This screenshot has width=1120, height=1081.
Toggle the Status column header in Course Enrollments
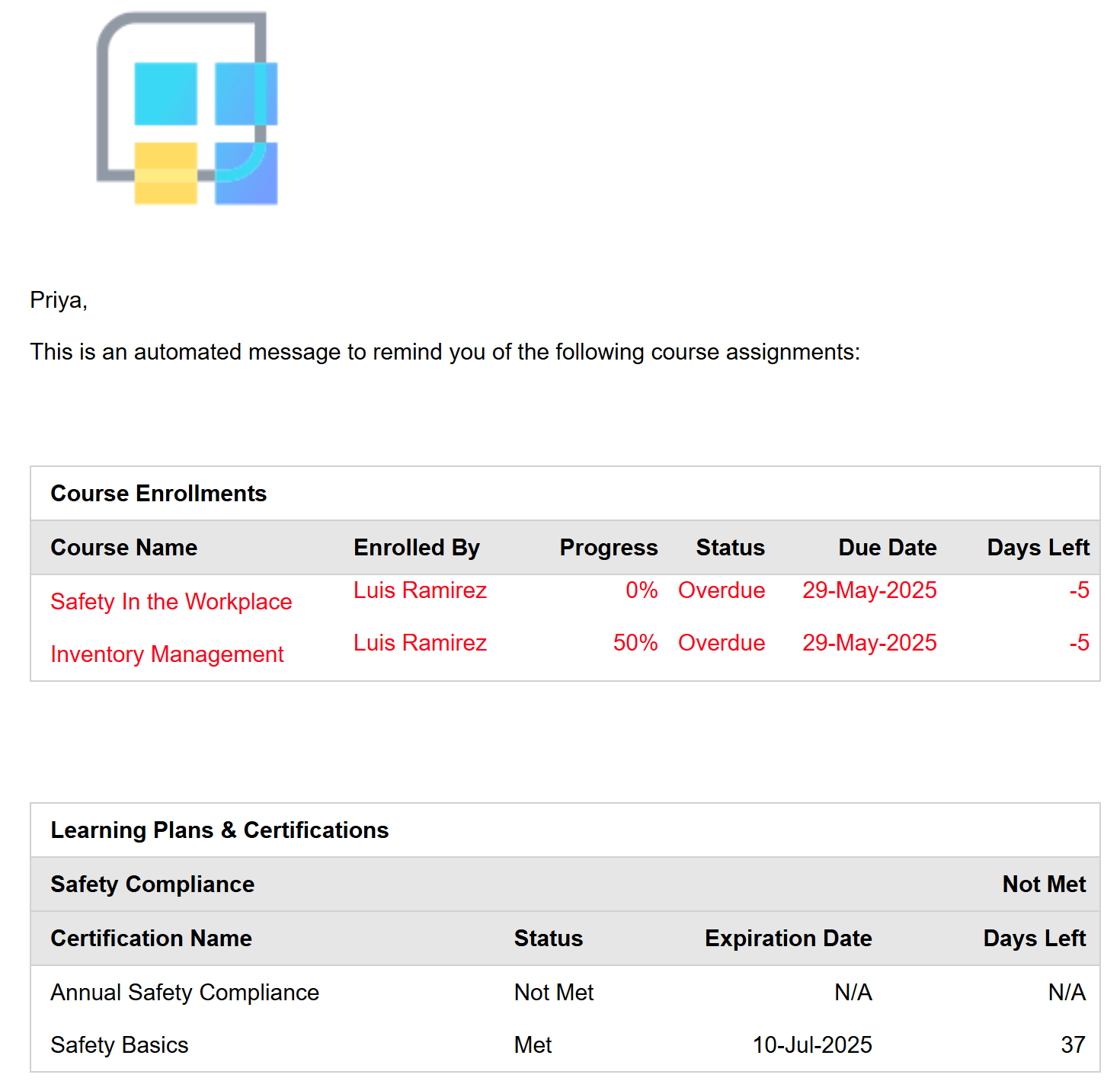tap(729, 548)
